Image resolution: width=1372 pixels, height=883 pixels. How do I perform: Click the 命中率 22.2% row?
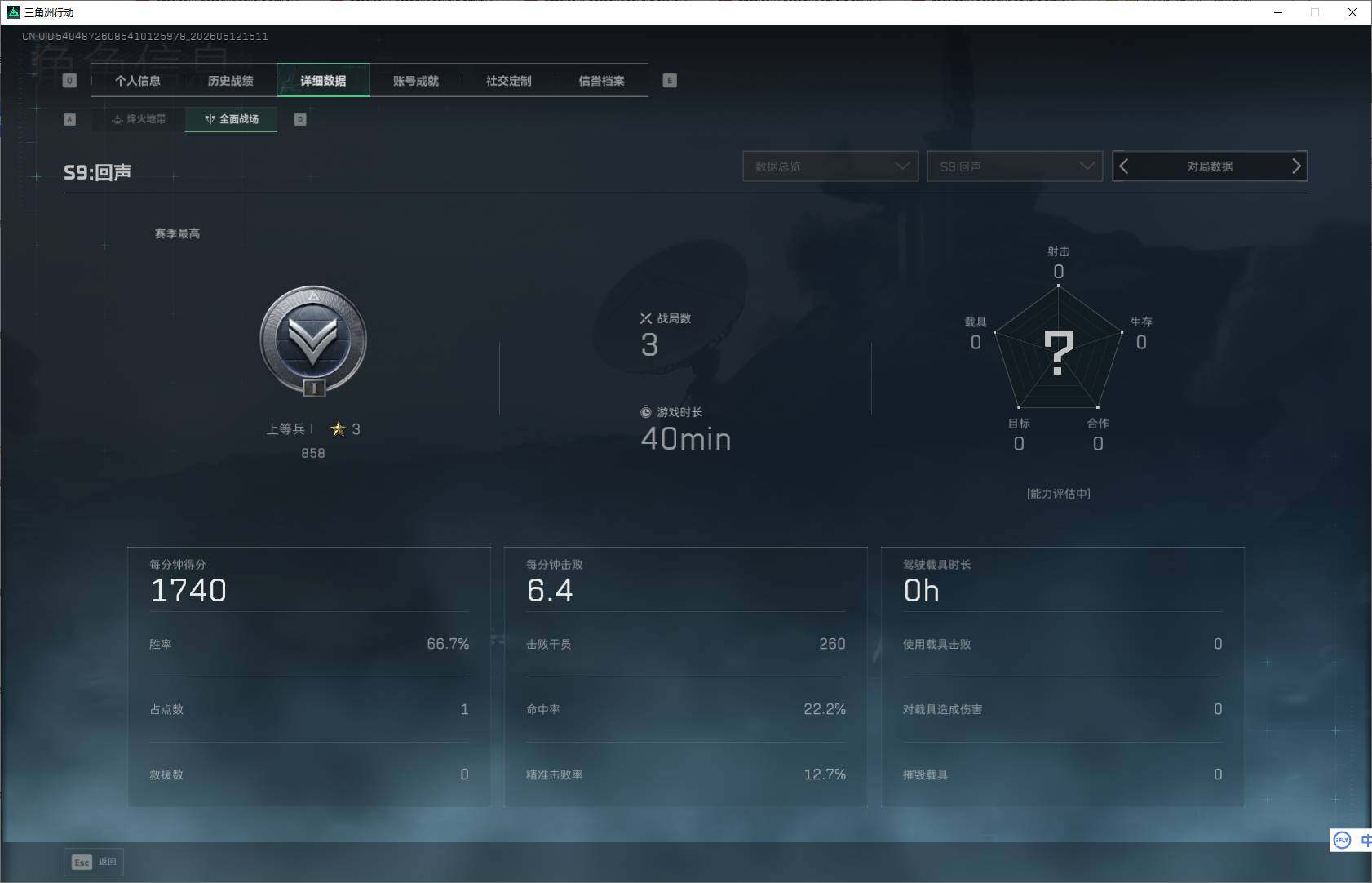point(686,709)
